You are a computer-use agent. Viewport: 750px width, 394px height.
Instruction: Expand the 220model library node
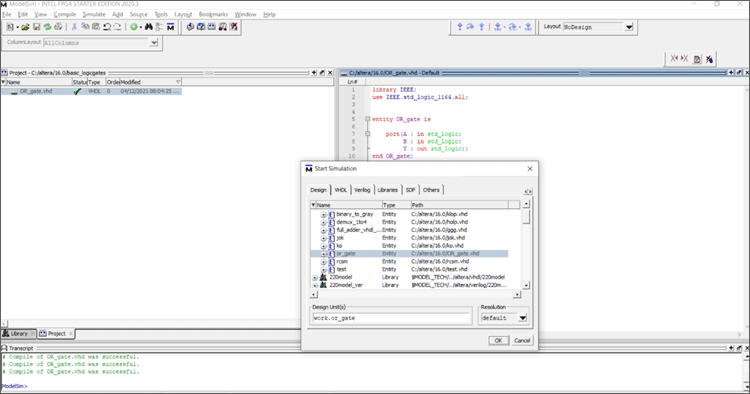315,277
